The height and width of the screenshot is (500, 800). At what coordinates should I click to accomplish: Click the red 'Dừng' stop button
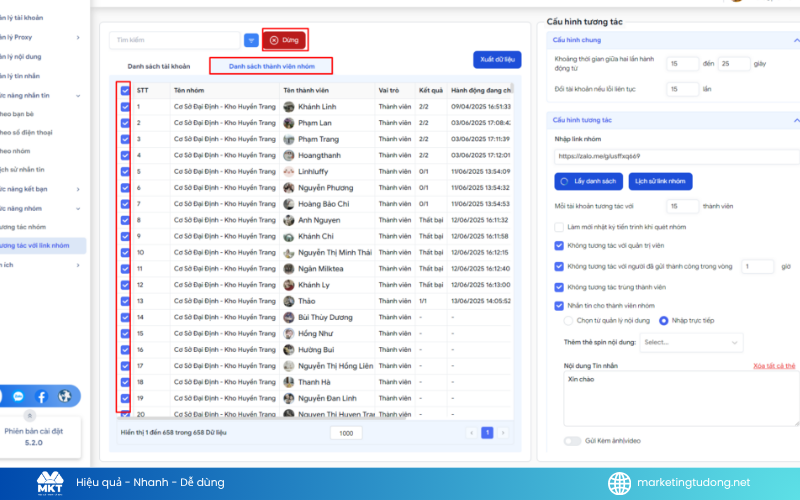pyautogui.click(x=285, y=40)
